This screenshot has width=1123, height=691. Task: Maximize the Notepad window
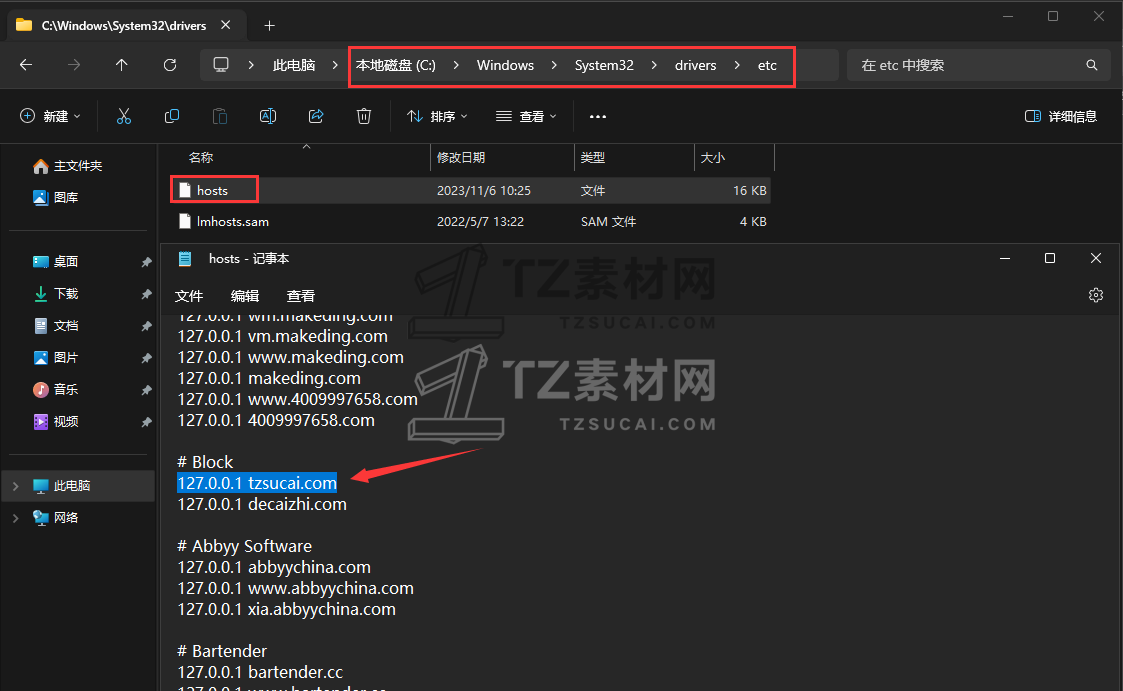(x=1050, y=258)
